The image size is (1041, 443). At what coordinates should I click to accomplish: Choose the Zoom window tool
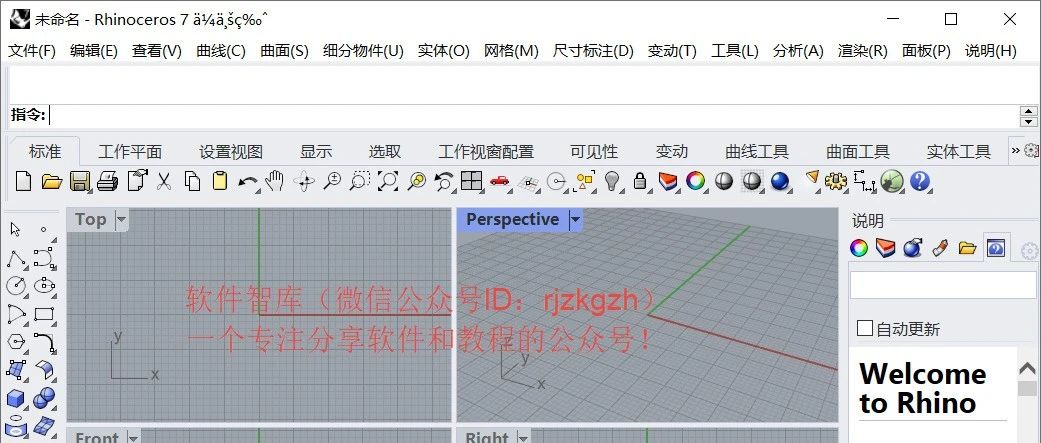point(360,181)
